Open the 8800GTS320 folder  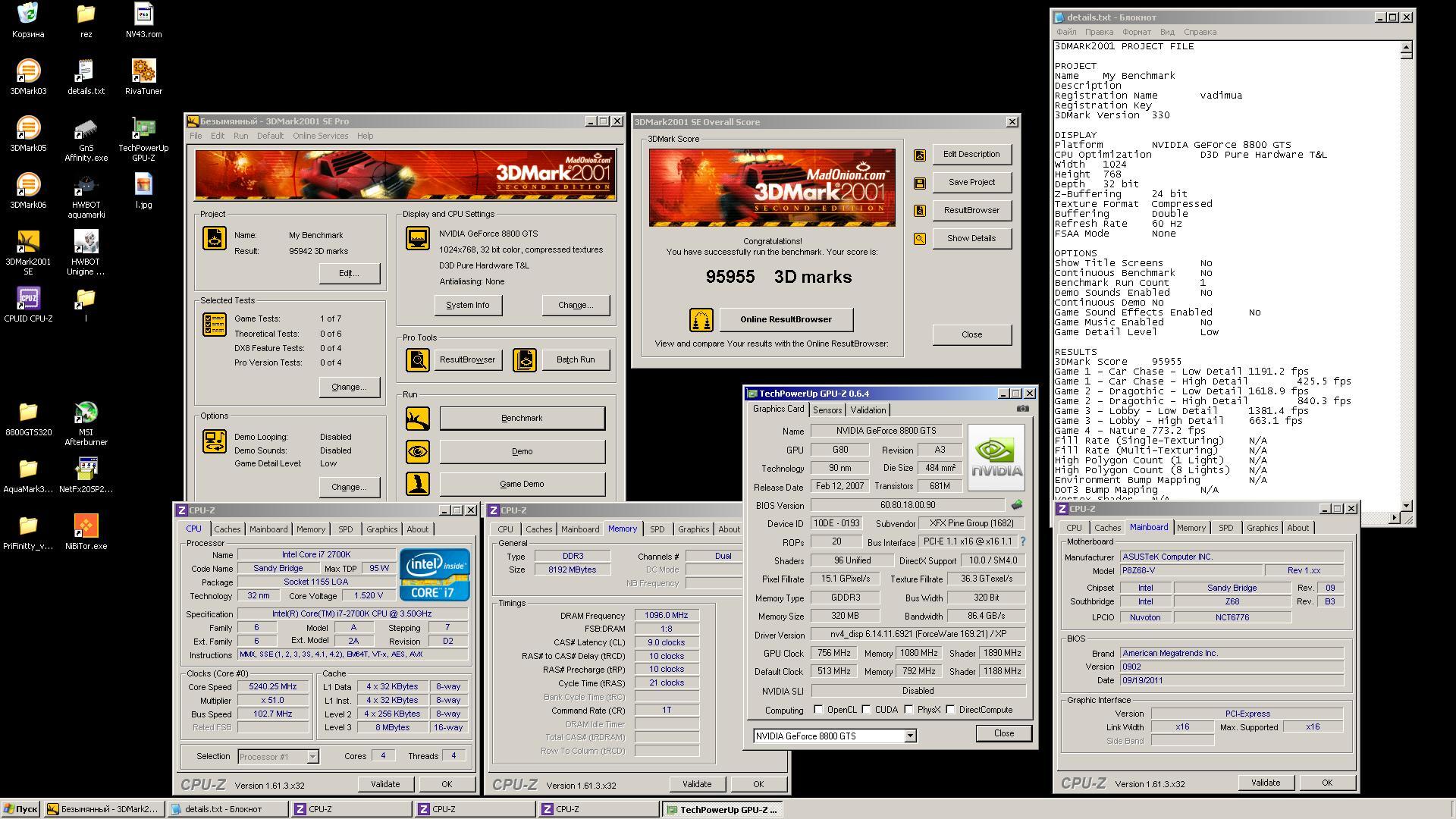click(x=28, y=419)
